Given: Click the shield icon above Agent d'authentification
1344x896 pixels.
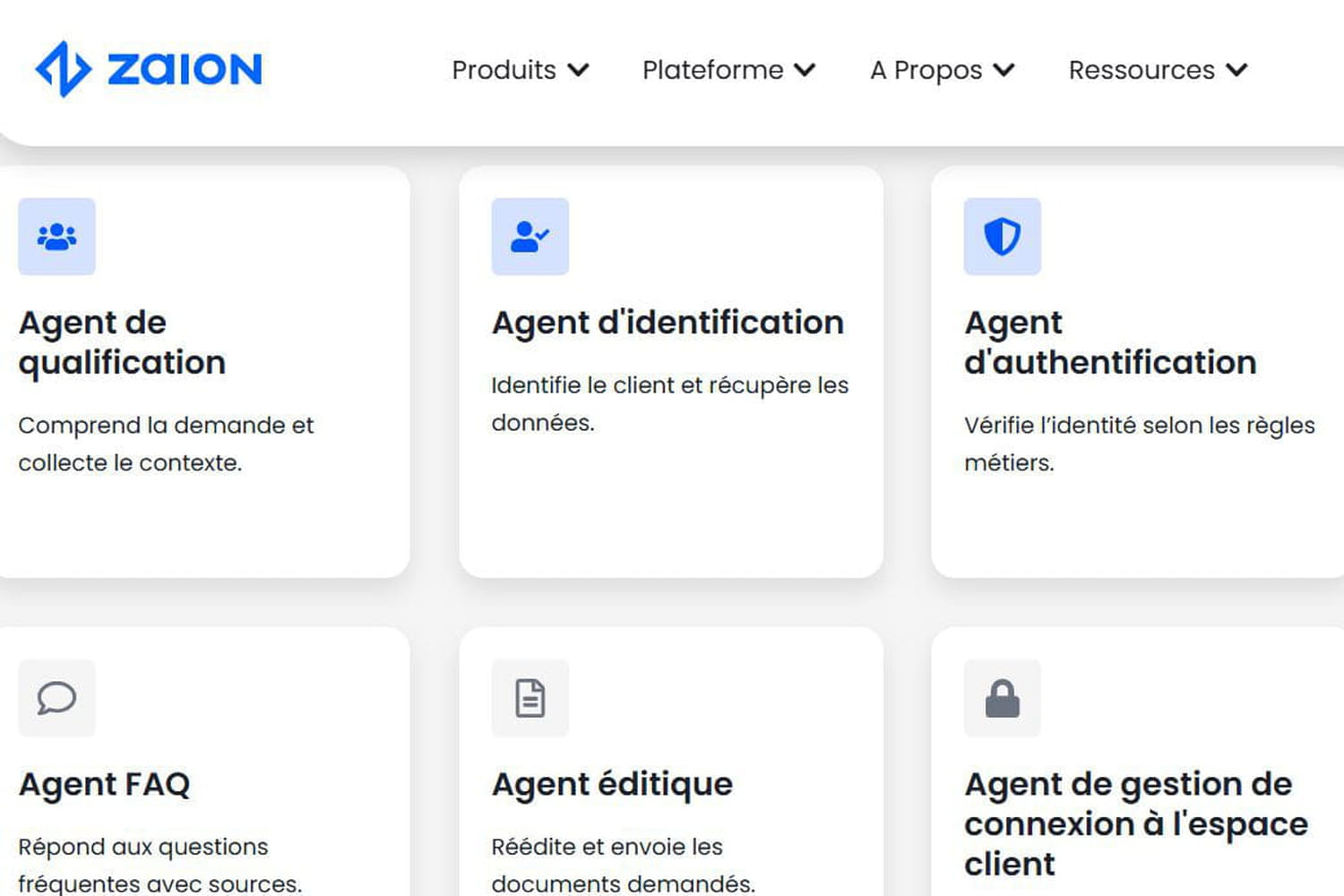Looking at the screenshot, I should [1002, 237].
